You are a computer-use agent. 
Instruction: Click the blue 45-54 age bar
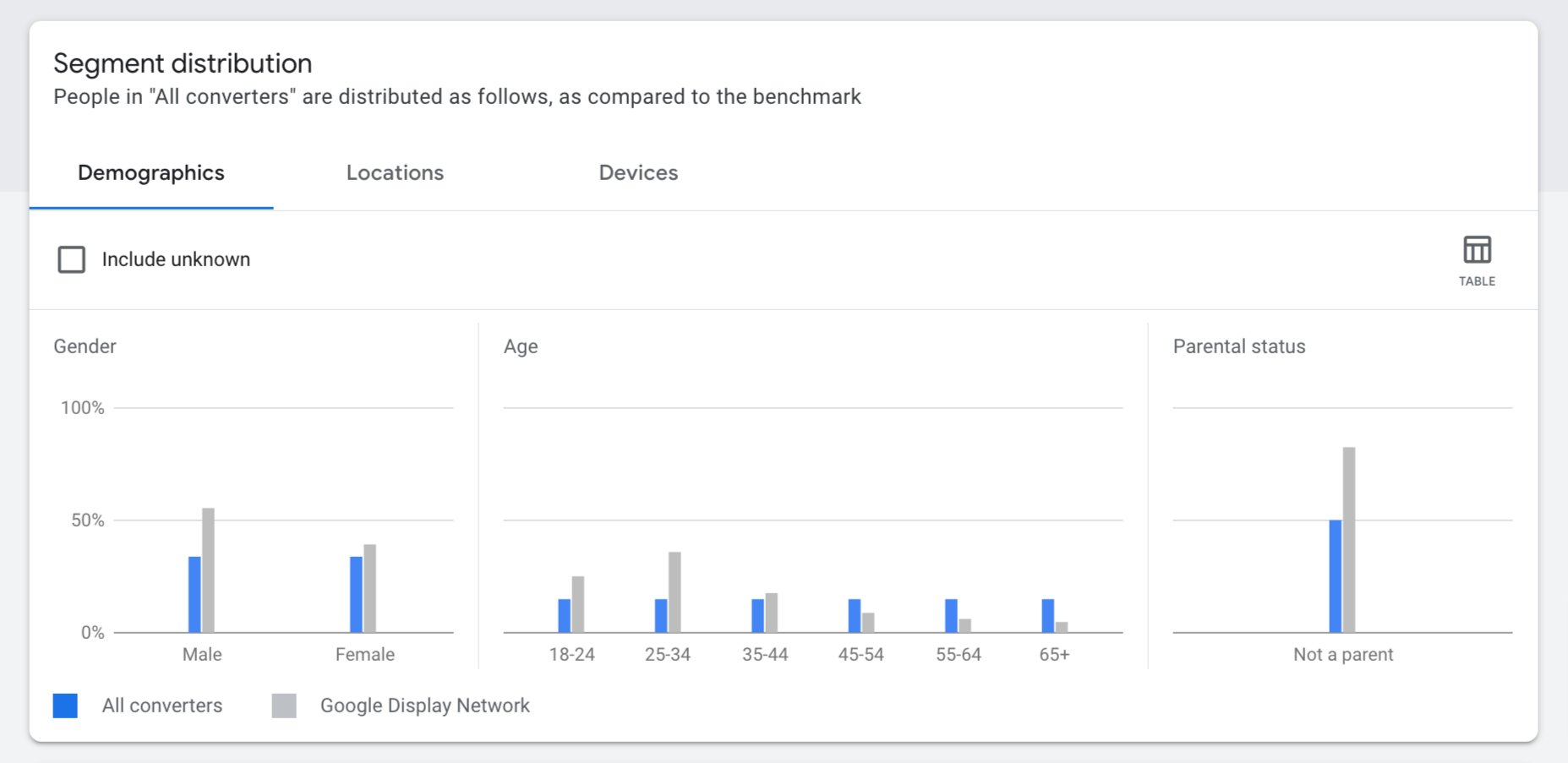click(855, 616)
